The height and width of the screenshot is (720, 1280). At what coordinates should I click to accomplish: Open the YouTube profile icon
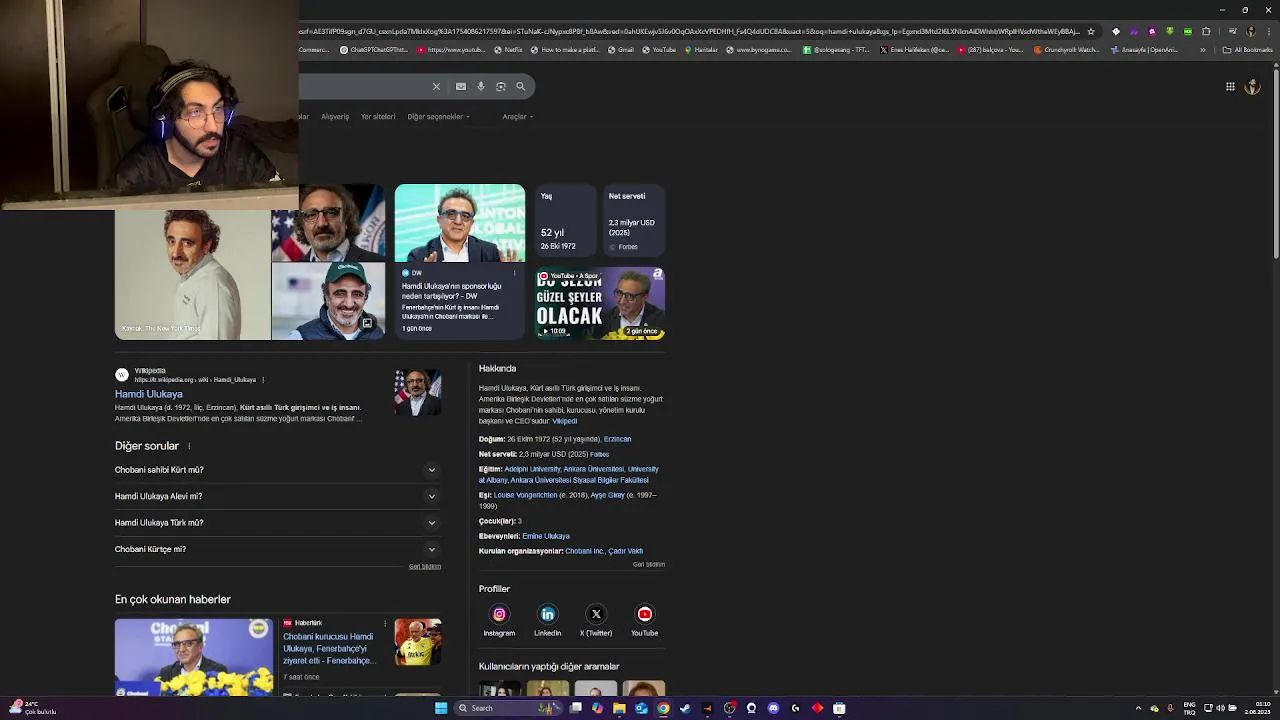[645, 614]
